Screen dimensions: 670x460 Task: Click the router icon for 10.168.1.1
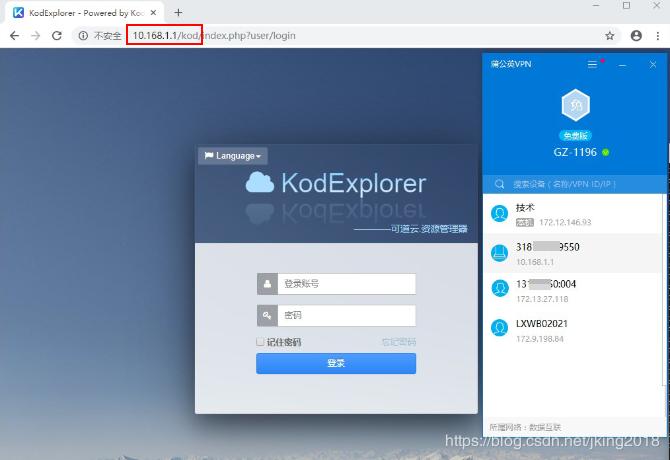(500, 253)
